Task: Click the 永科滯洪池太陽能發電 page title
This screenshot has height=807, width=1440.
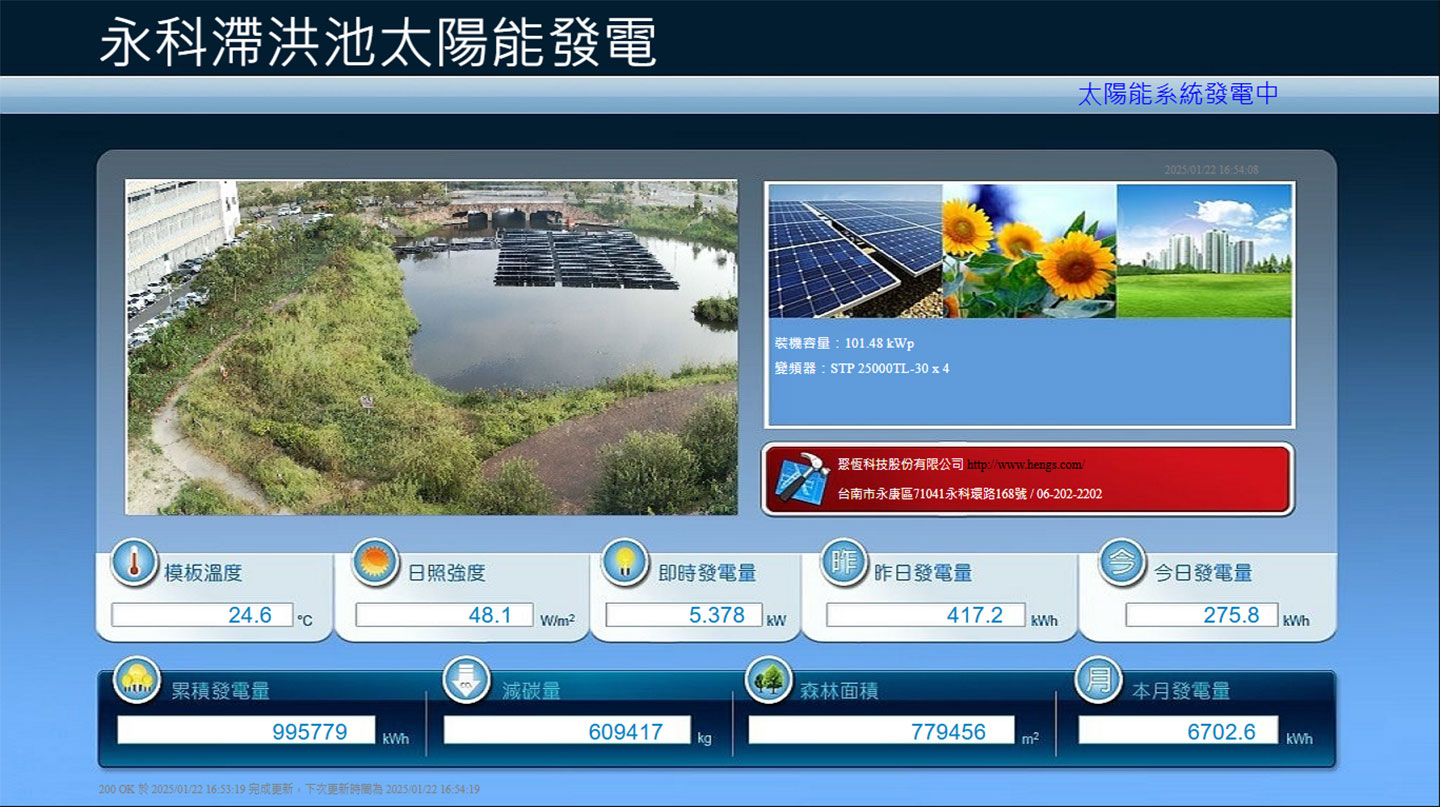Action: 377,41
